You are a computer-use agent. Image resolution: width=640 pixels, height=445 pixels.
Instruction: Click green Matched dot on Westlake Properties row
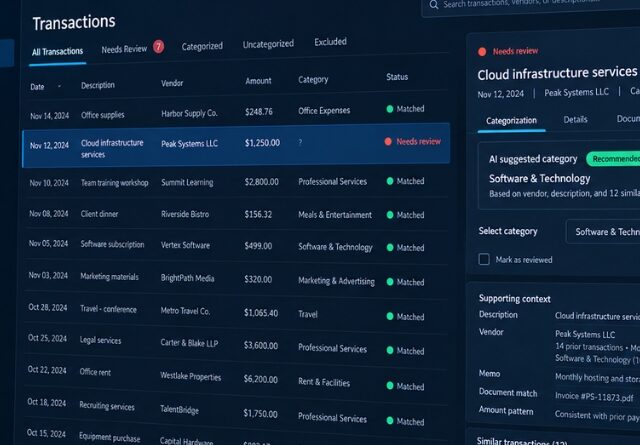click(390, 386)
